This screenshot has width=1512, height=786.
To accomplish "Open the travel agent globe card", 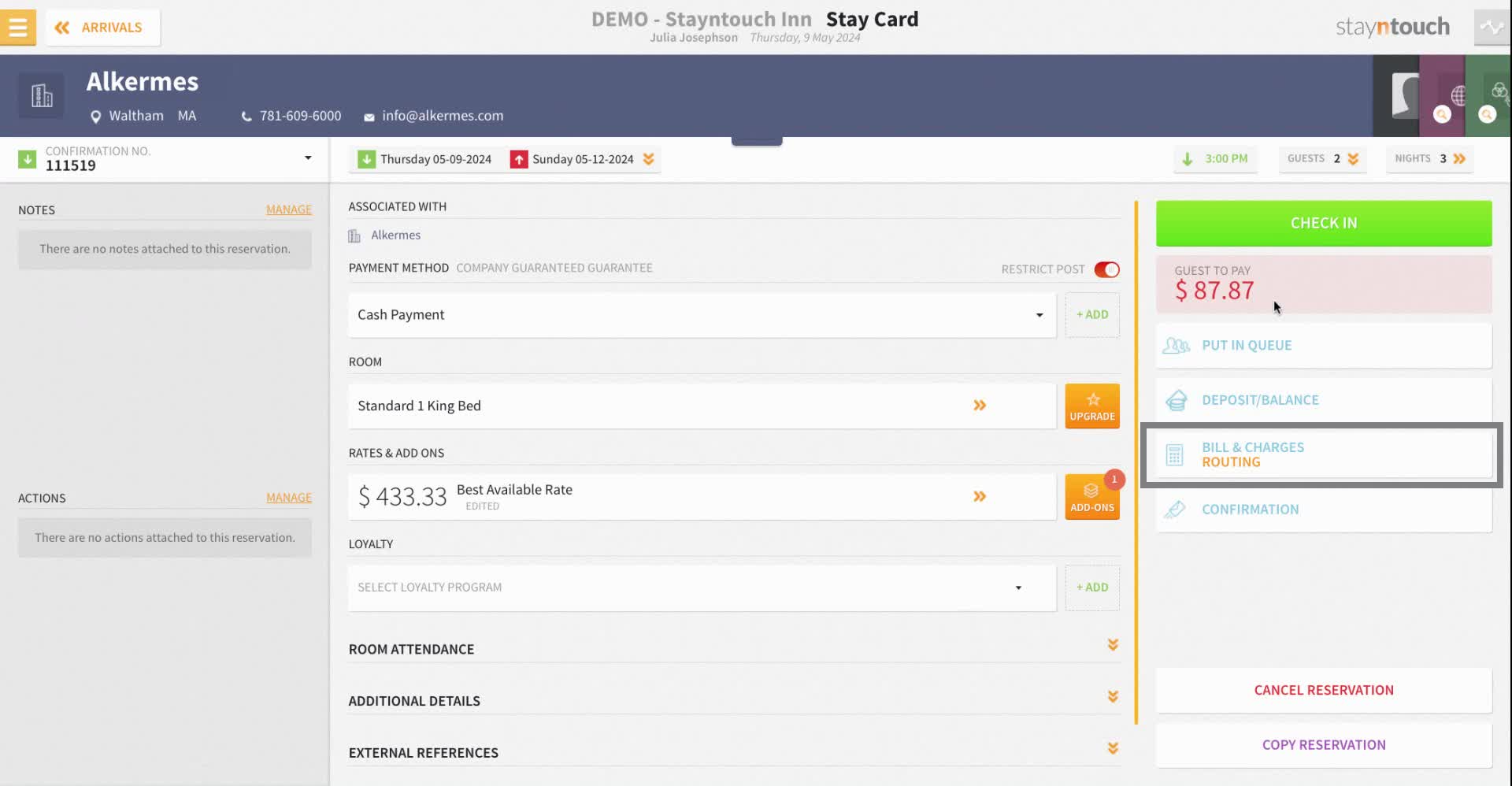I will (1458, 94).
